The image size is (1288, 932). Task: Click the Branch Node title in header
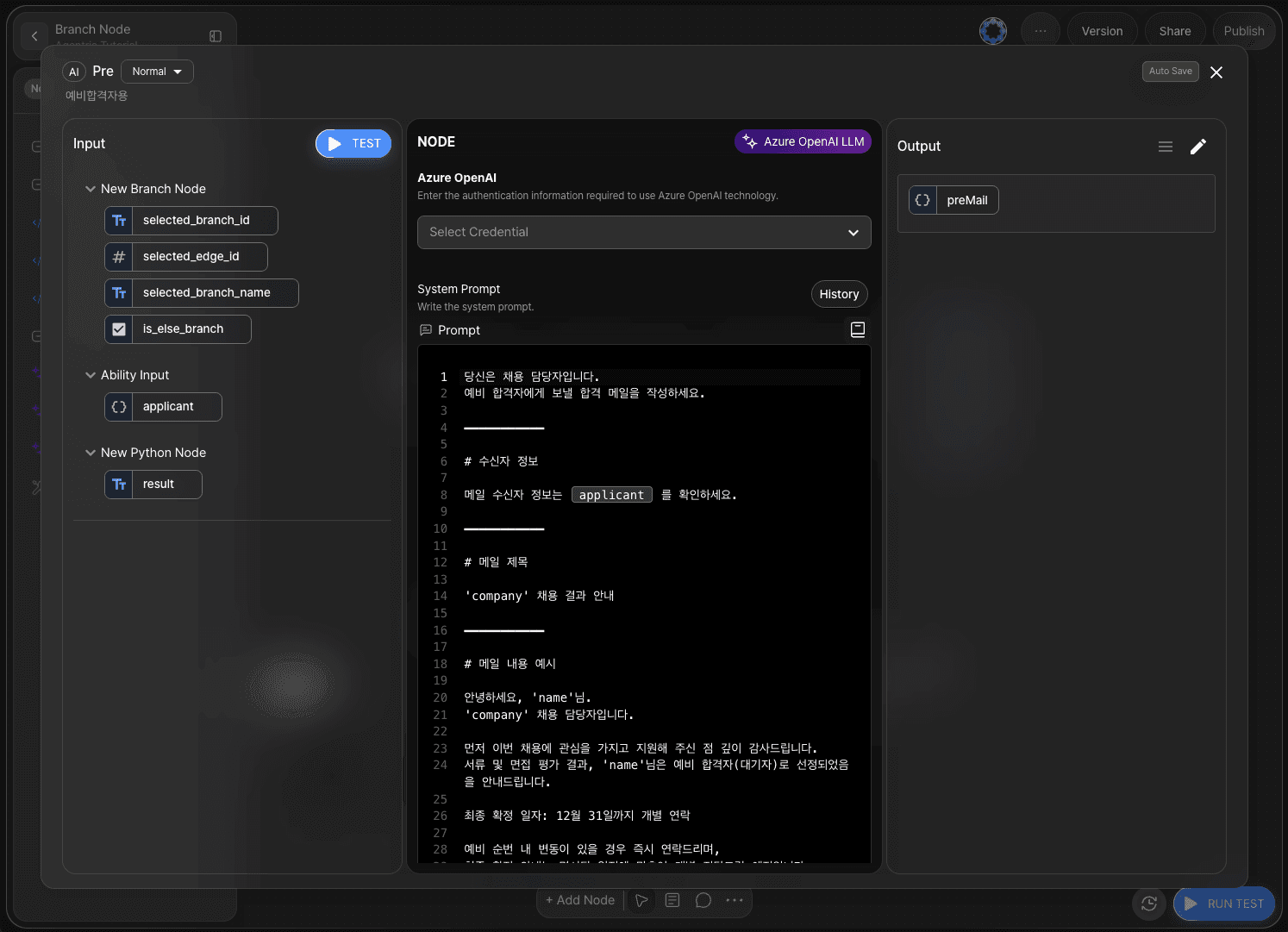tap(92, 29)
